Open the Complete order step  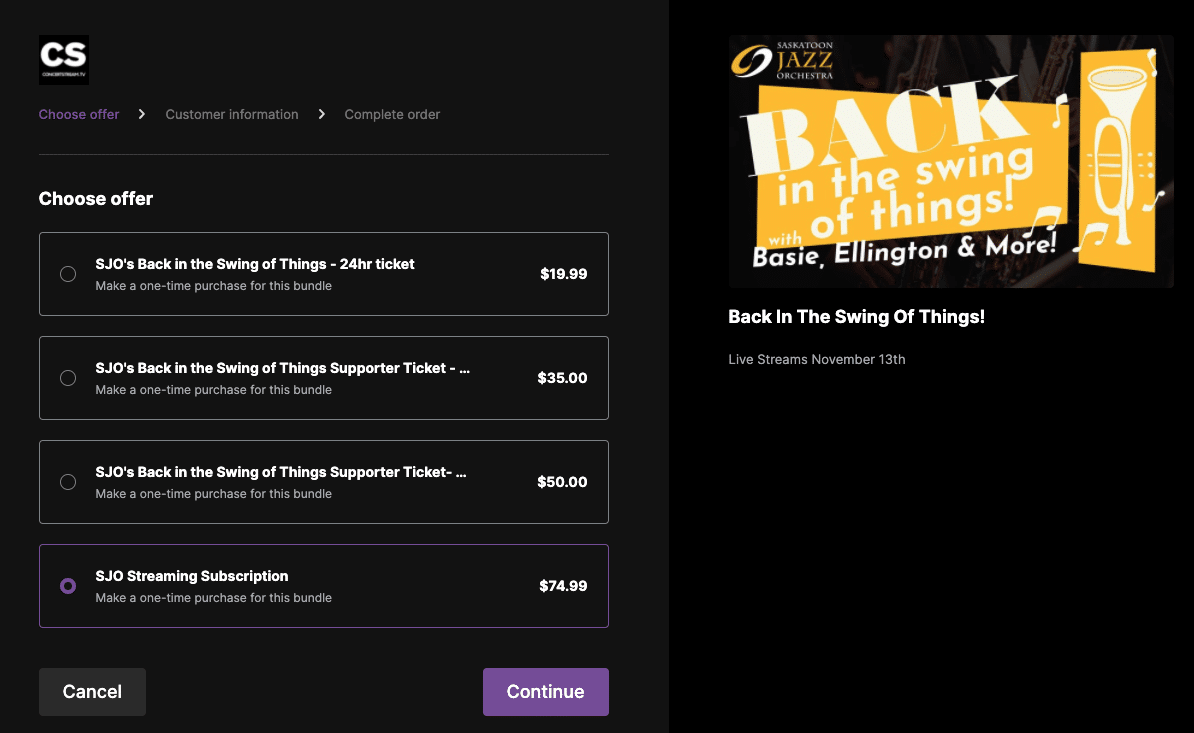point(392,114)
